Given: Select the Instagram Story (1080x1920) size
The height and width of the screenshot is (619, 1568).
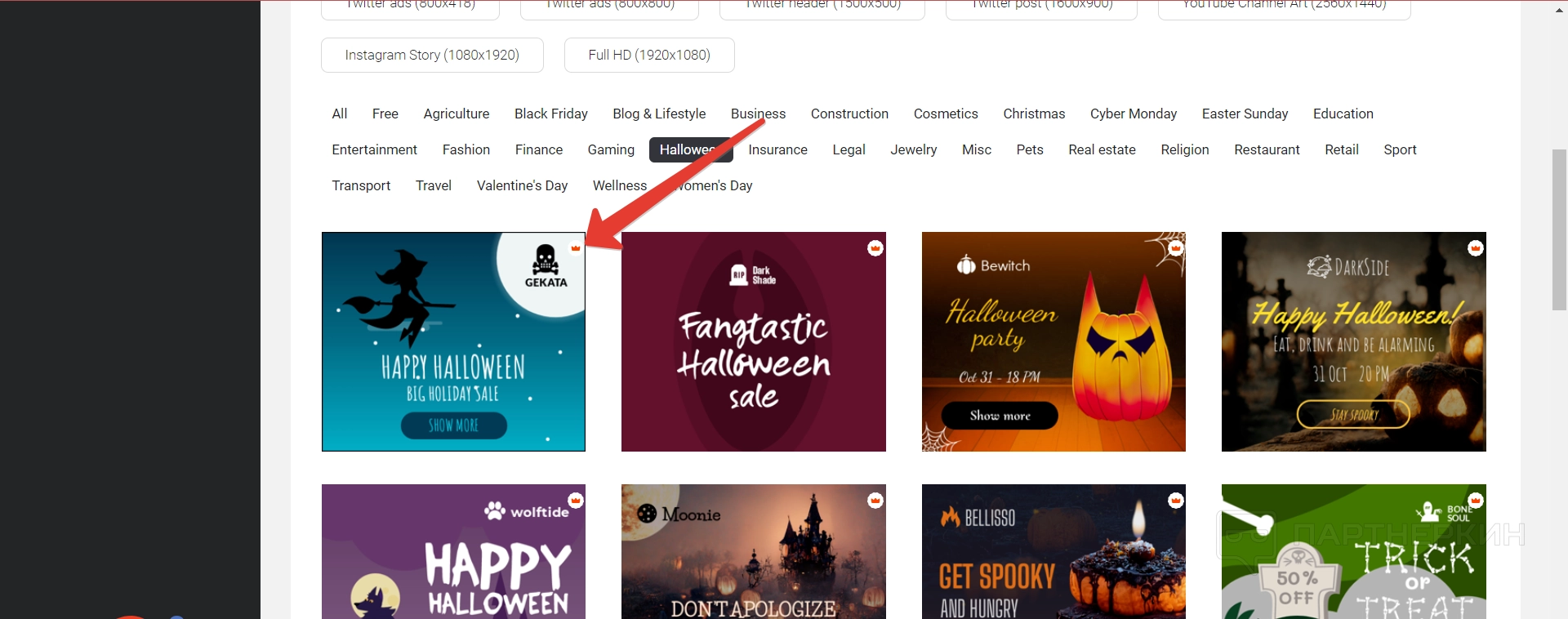Looking at the screenshot, I should 432,55.
